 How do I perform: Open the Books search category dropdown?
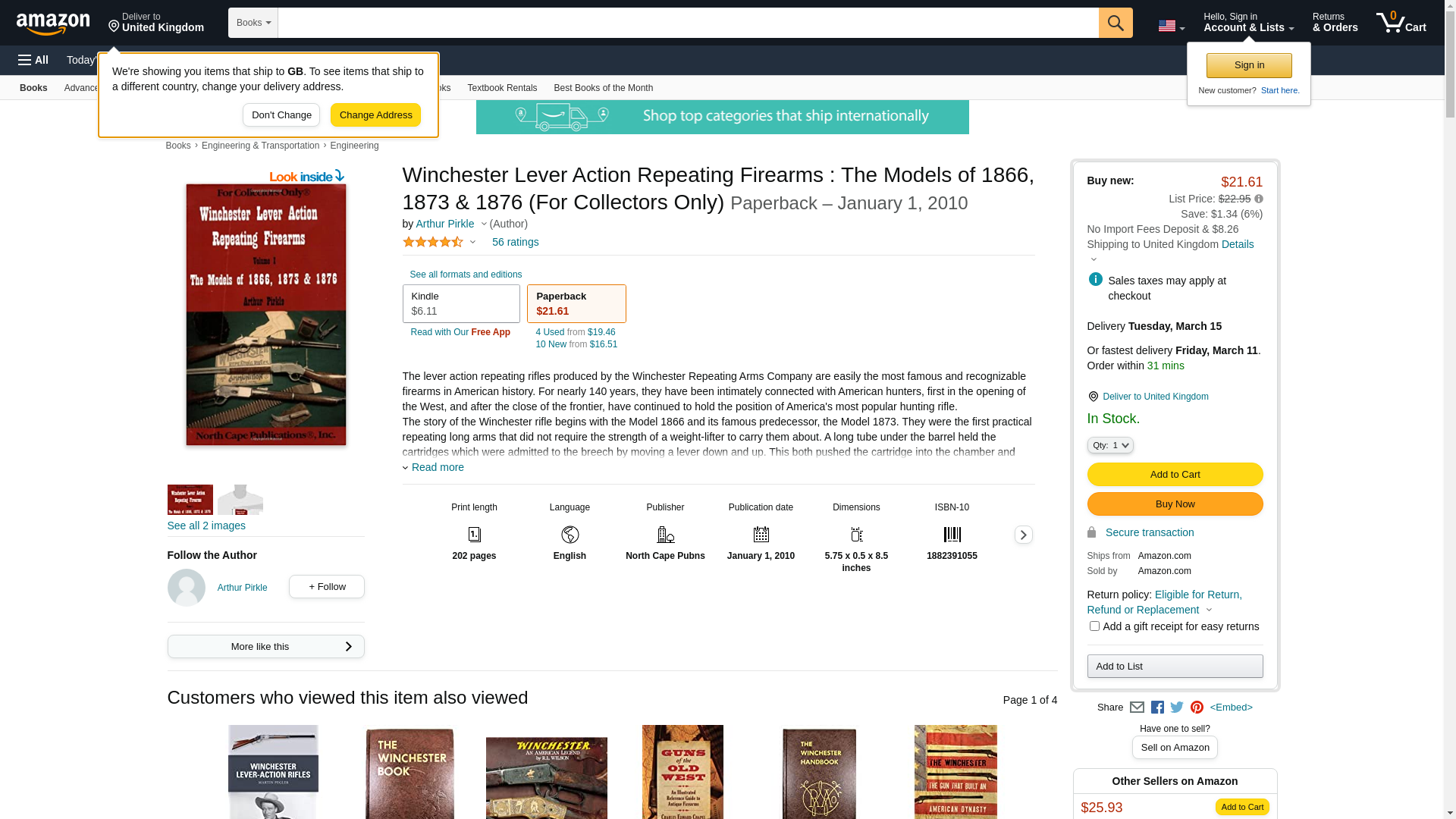pyautogui.click(x=253, y=23)
